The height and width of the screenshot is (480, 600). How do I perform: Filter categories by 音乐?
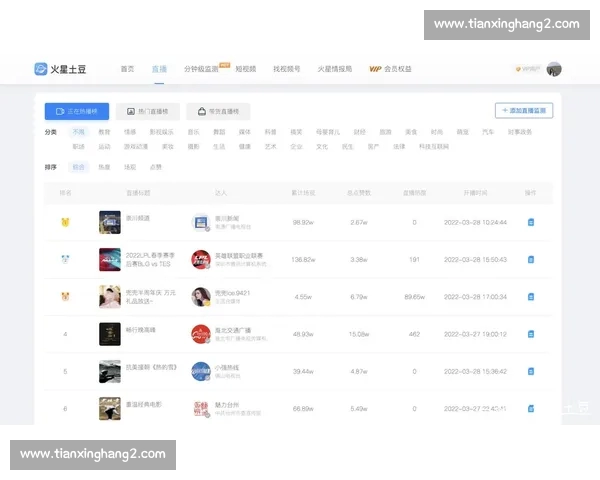coord(193,132)
